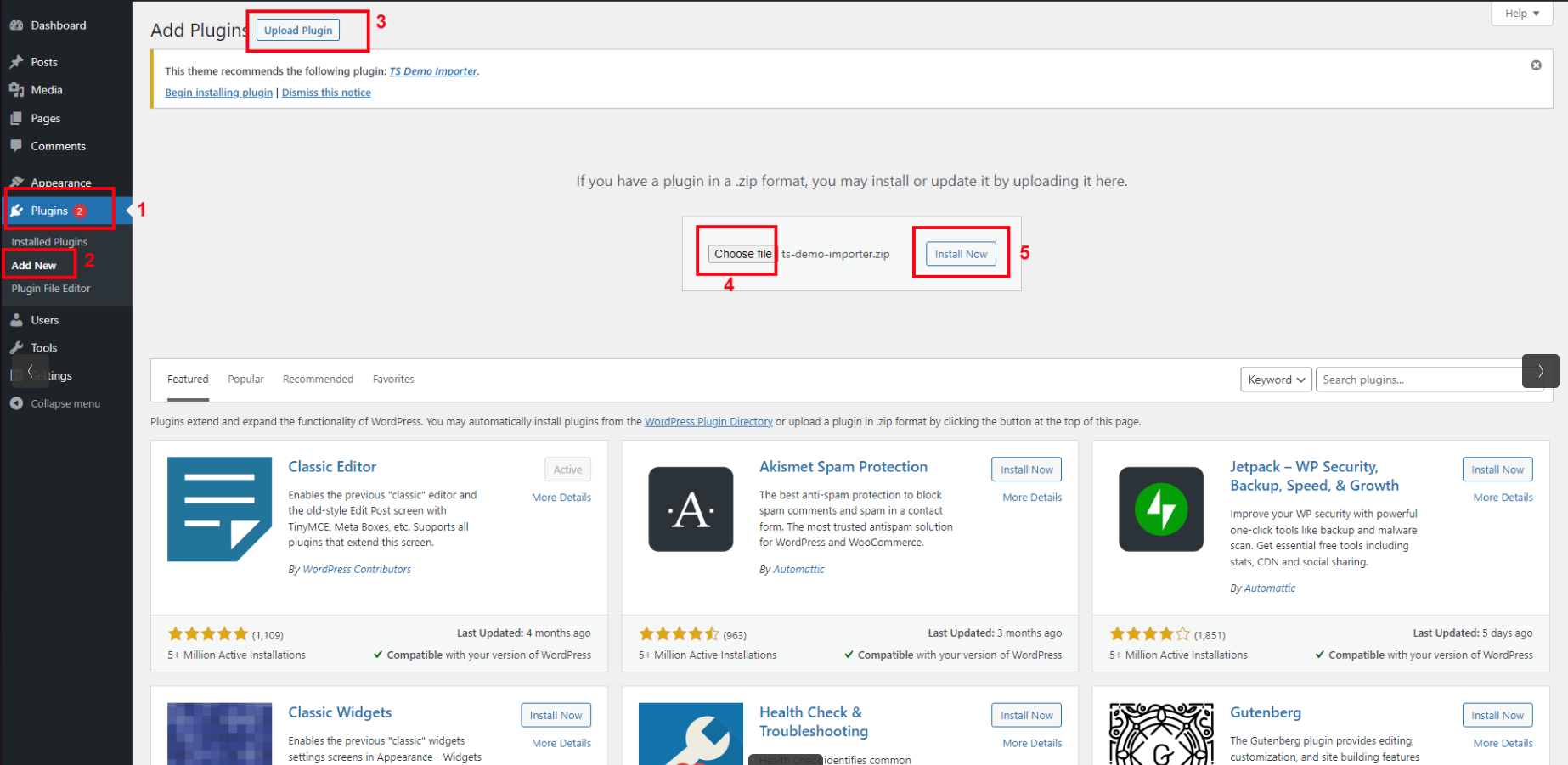
Task: Click Choose file button
Action: tap(742, 254)
